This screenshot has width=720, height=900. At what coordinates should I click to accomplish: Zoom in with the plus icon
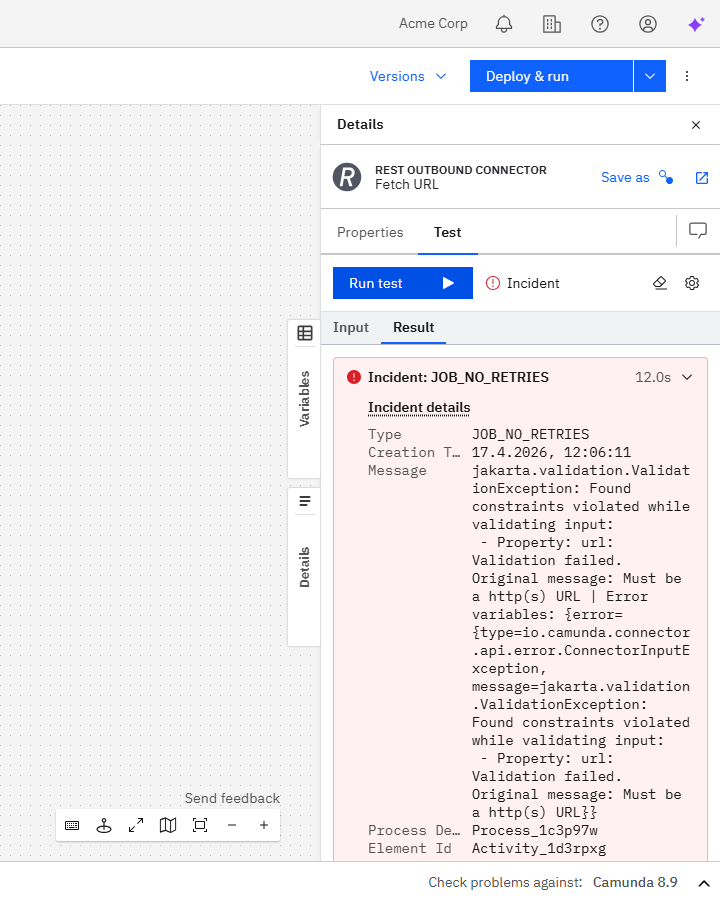(264, 825)
